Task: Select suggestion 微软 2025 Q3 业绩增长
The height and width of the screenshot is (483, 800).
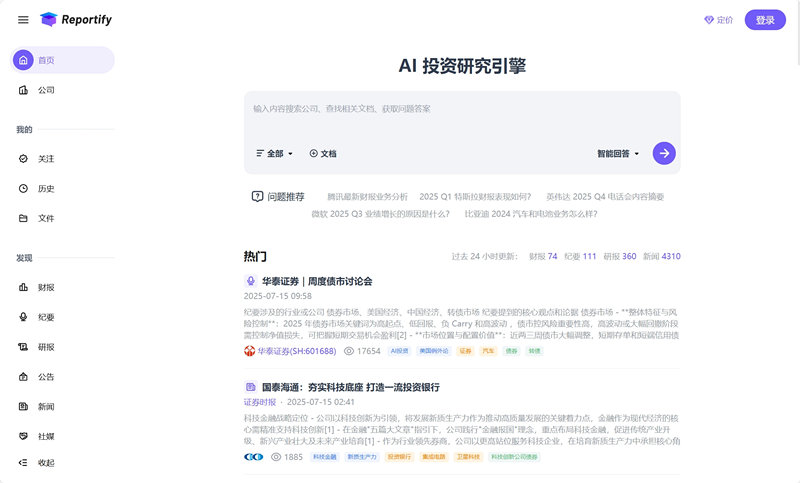Action: pos(381,214)
